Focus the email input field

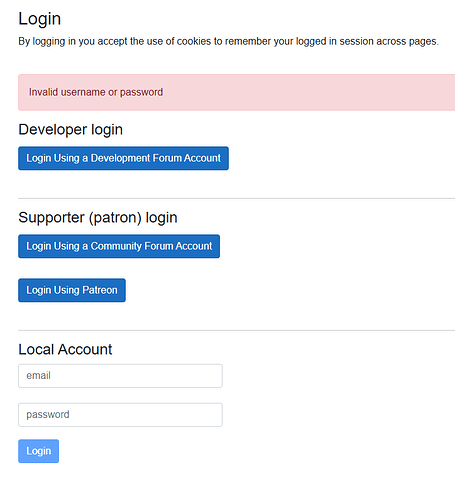[120, 376]
